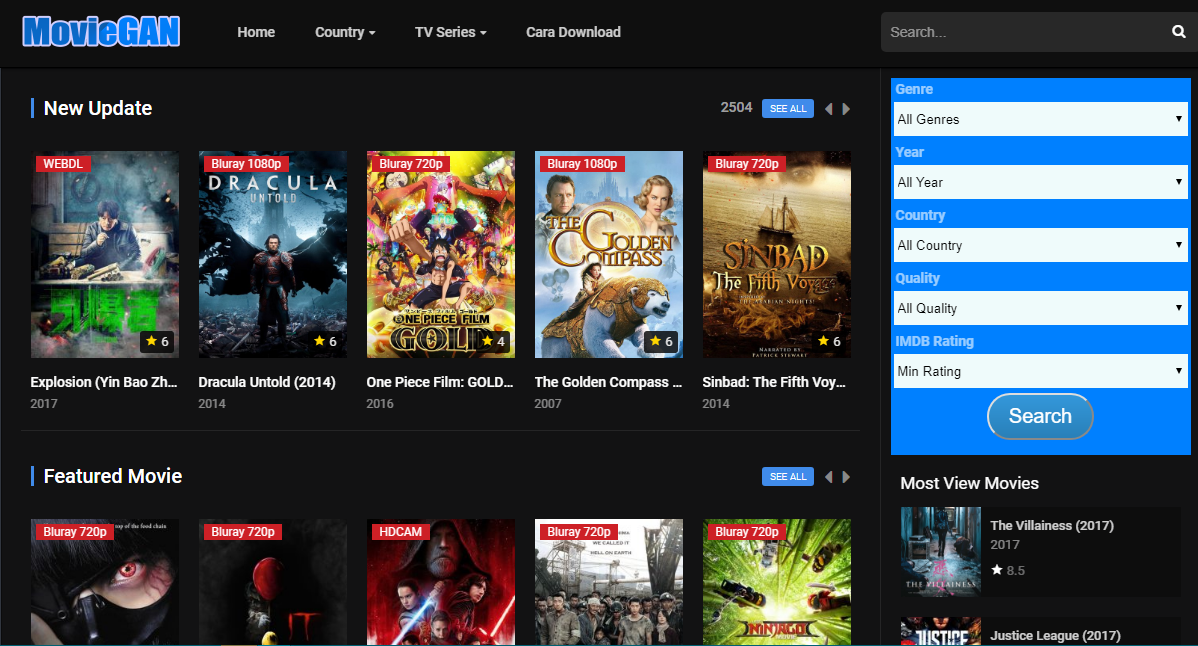The width and height of the screenshot is (1198, 646).
Task: Expand the TV Series menu in navbar
Action: 451,32
